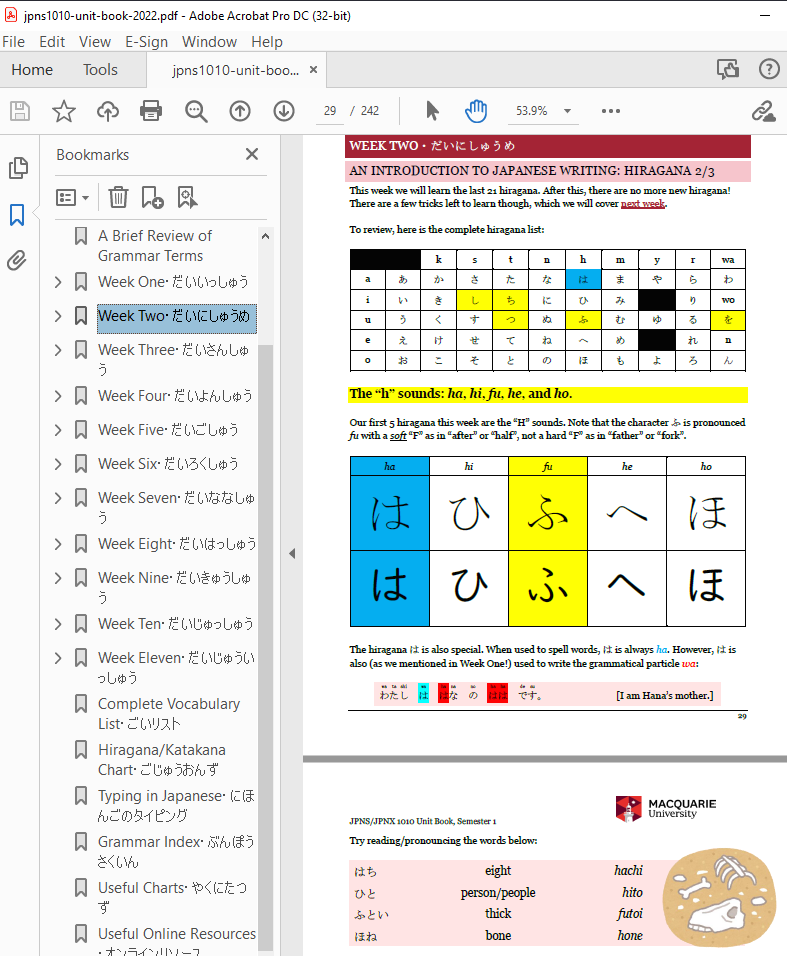This screenshot has height=956, width=787.
Task: Expand the Week Four bookmark
Action: click(x=58, y=396)
